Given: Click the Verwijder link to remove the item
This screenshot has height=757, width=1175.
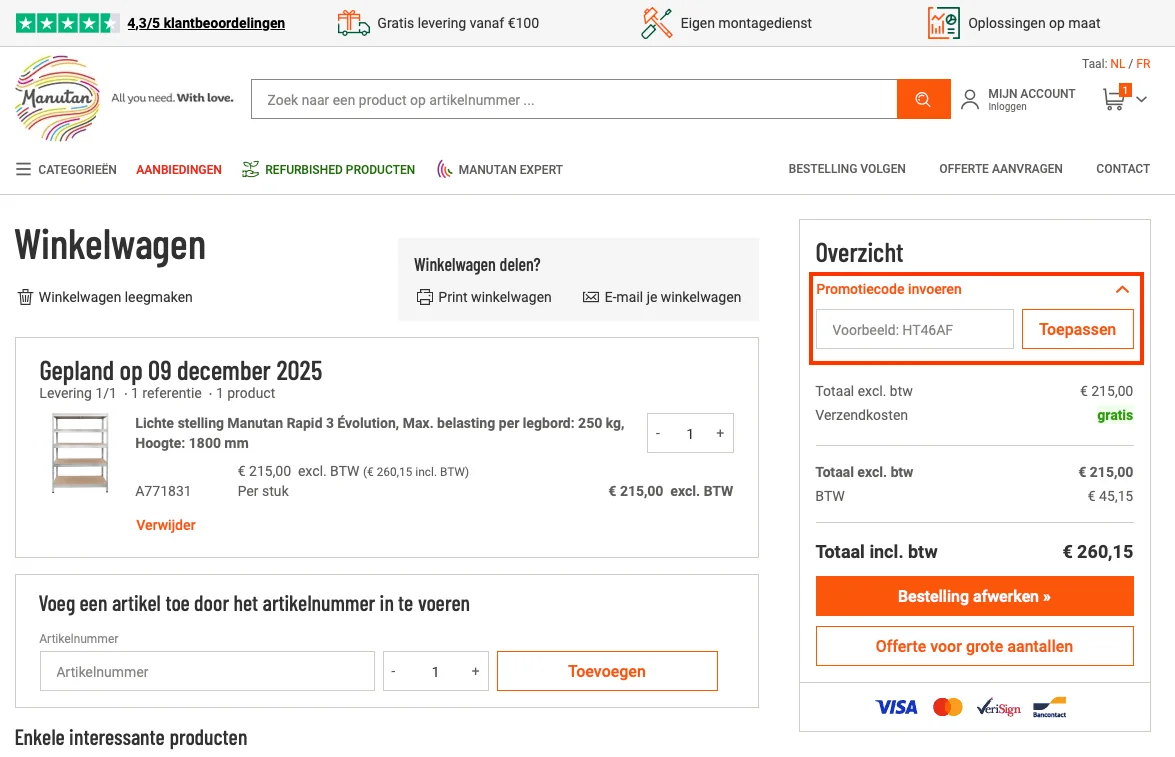Looking at the screenshot, I should (x=165, y=524).
